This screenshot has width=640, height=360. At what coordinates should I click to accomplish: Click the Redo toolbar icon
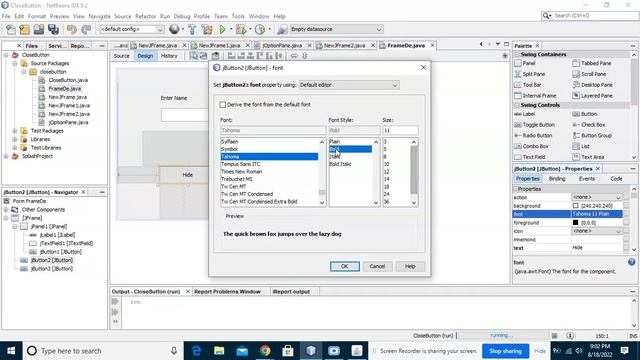[x=86, y=29]
